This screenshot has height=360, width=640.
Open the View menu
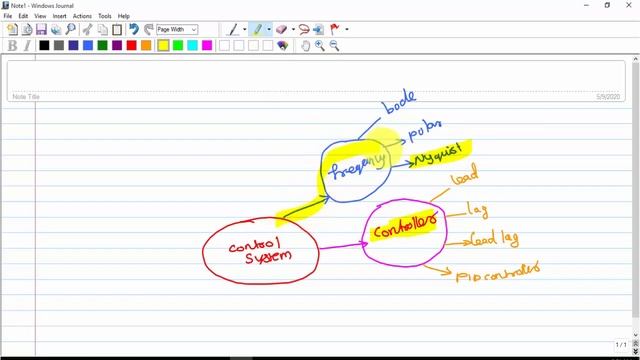tap(40, 16)
